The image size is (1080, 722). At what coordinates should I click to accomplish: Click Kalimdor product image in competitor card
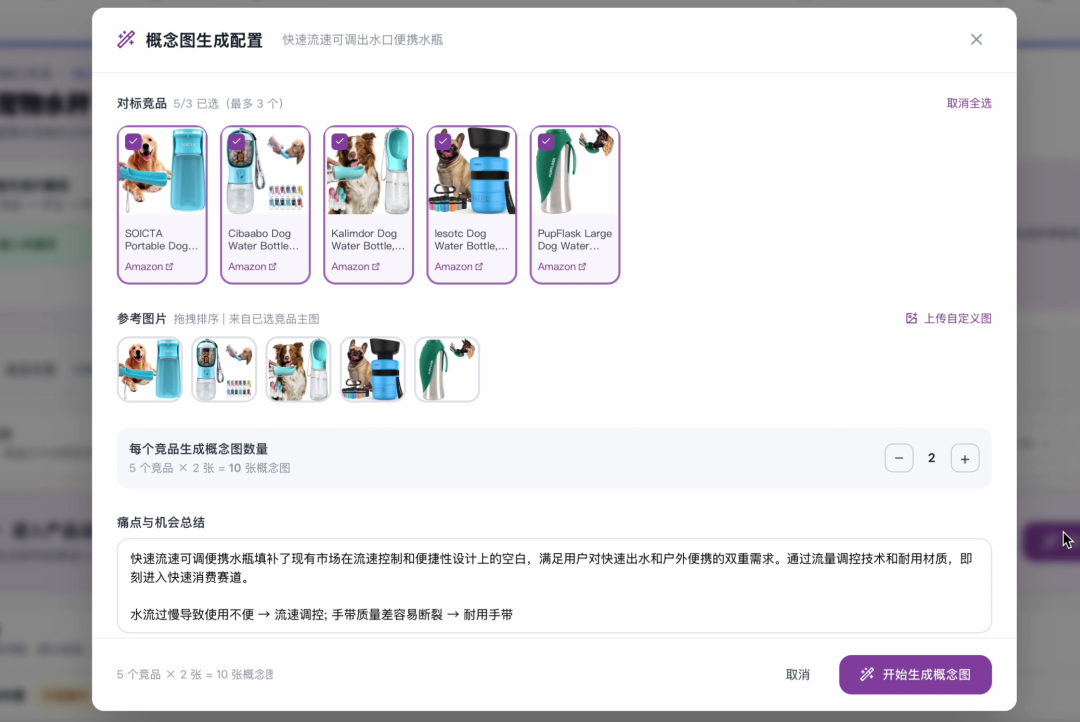368,171
